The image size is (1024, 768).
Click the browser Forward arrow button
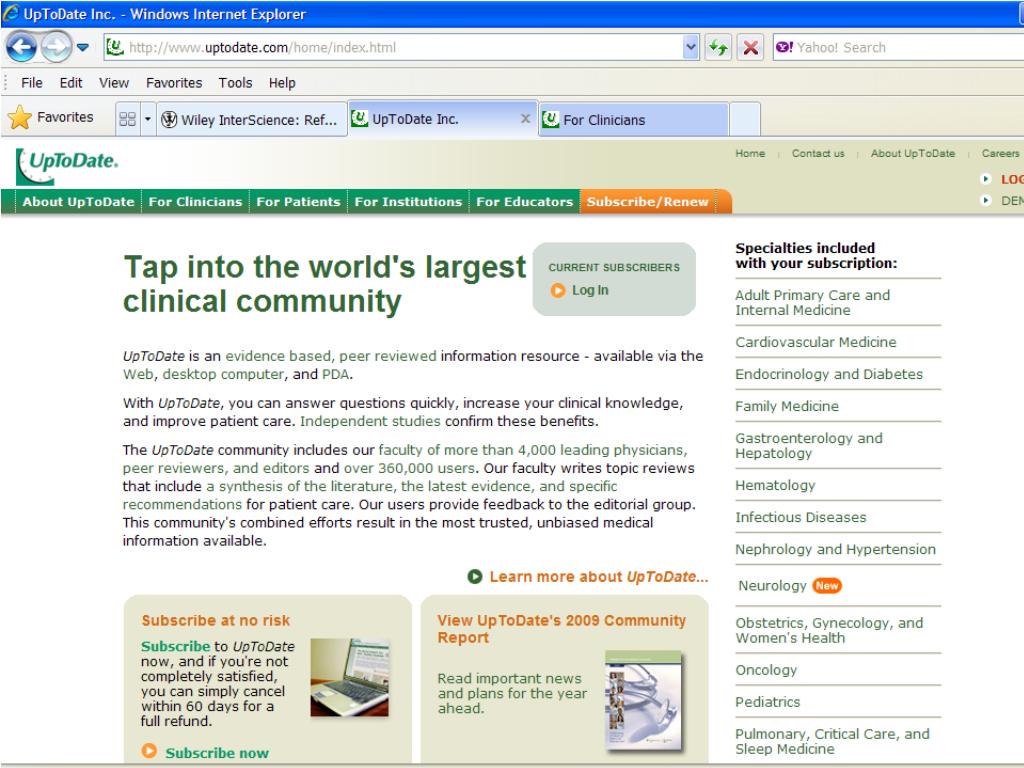56,47
